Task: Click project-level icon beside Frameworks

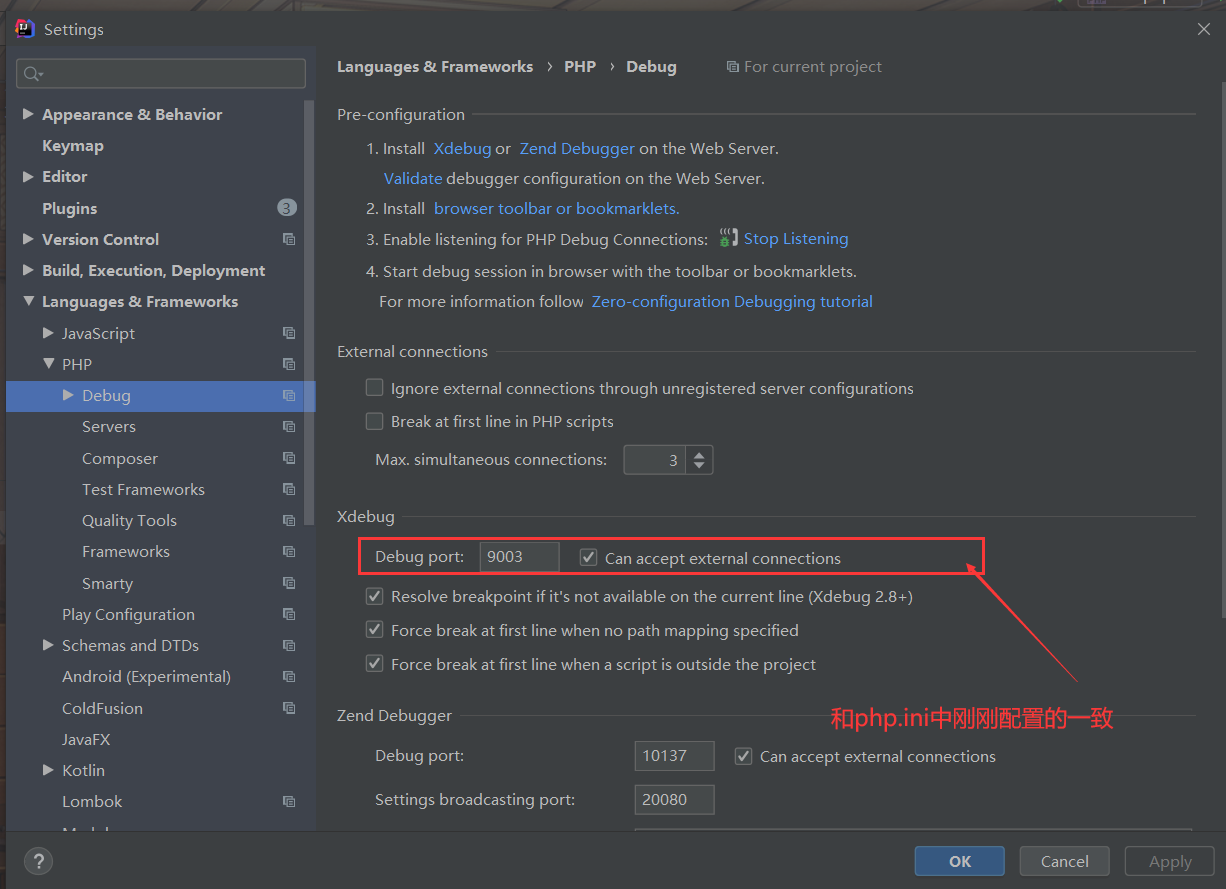Action: pos(289,552)
